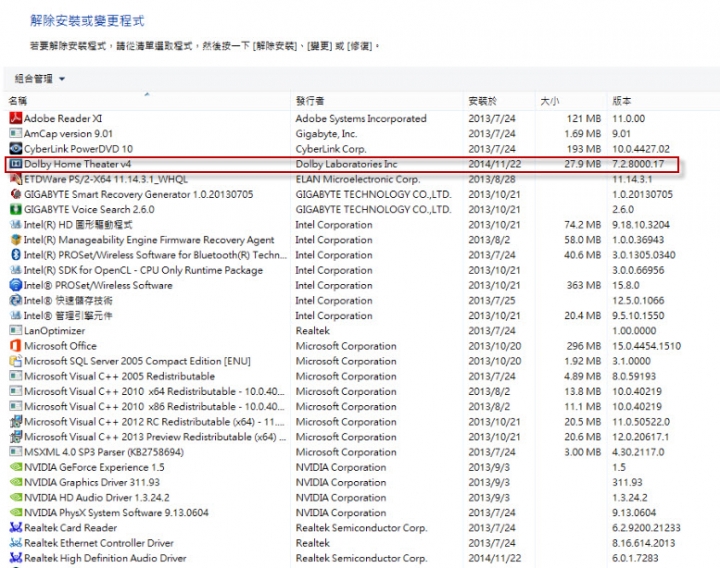Click the GIGABYTE Voice Search icon
The height and width of the screenshot is (568, 720).
pos(16,209)
